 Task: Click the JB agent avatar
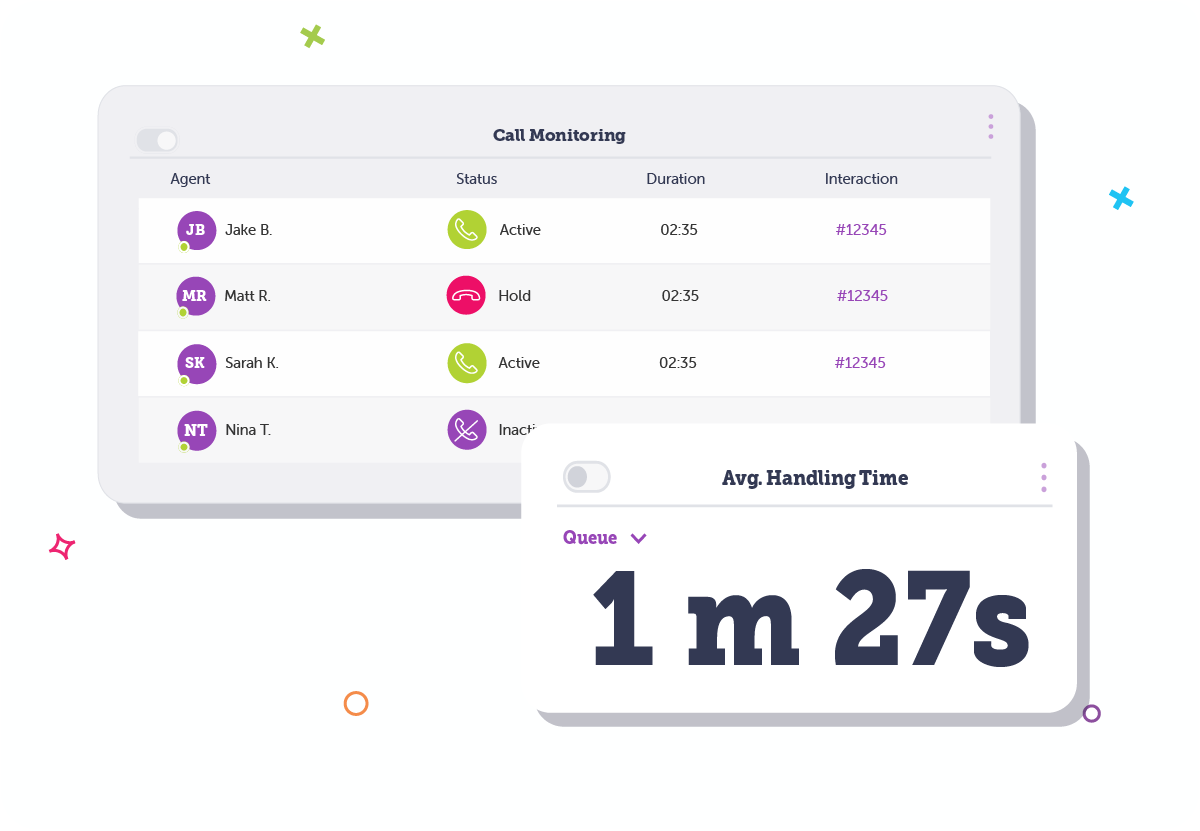point(196,230)
